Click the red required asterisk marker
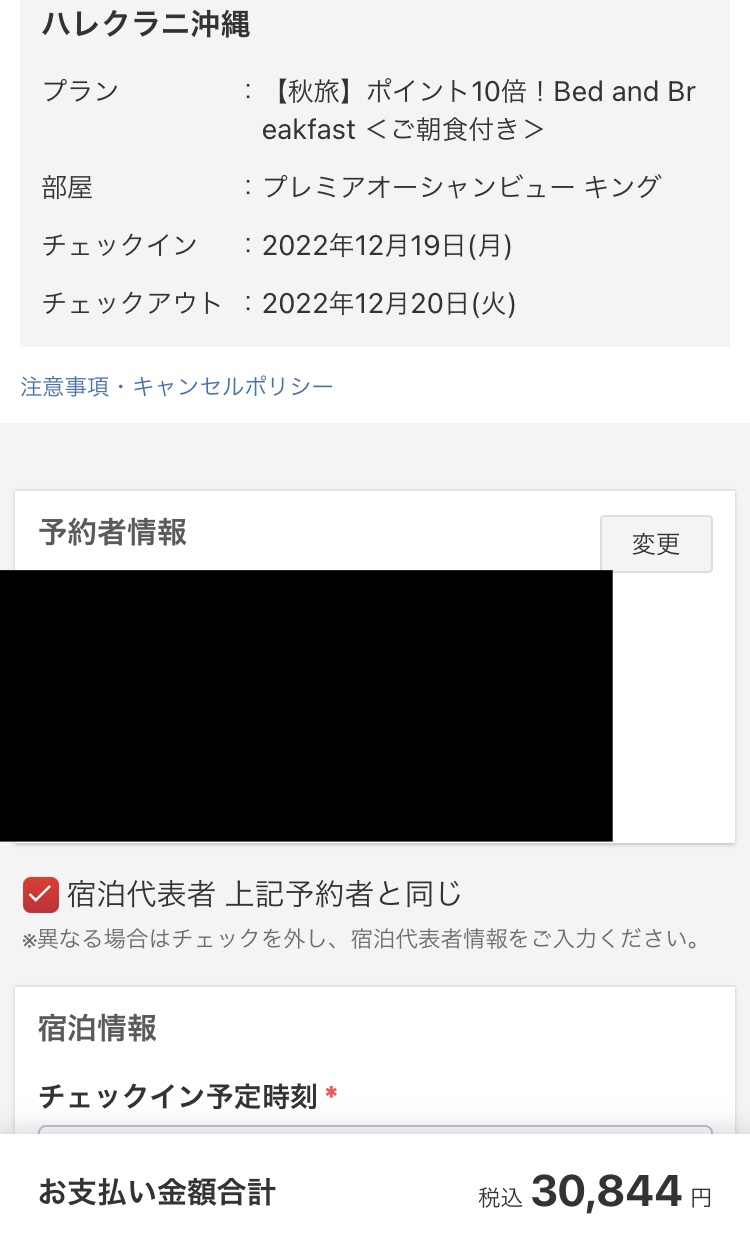 tap(331, 1094)
